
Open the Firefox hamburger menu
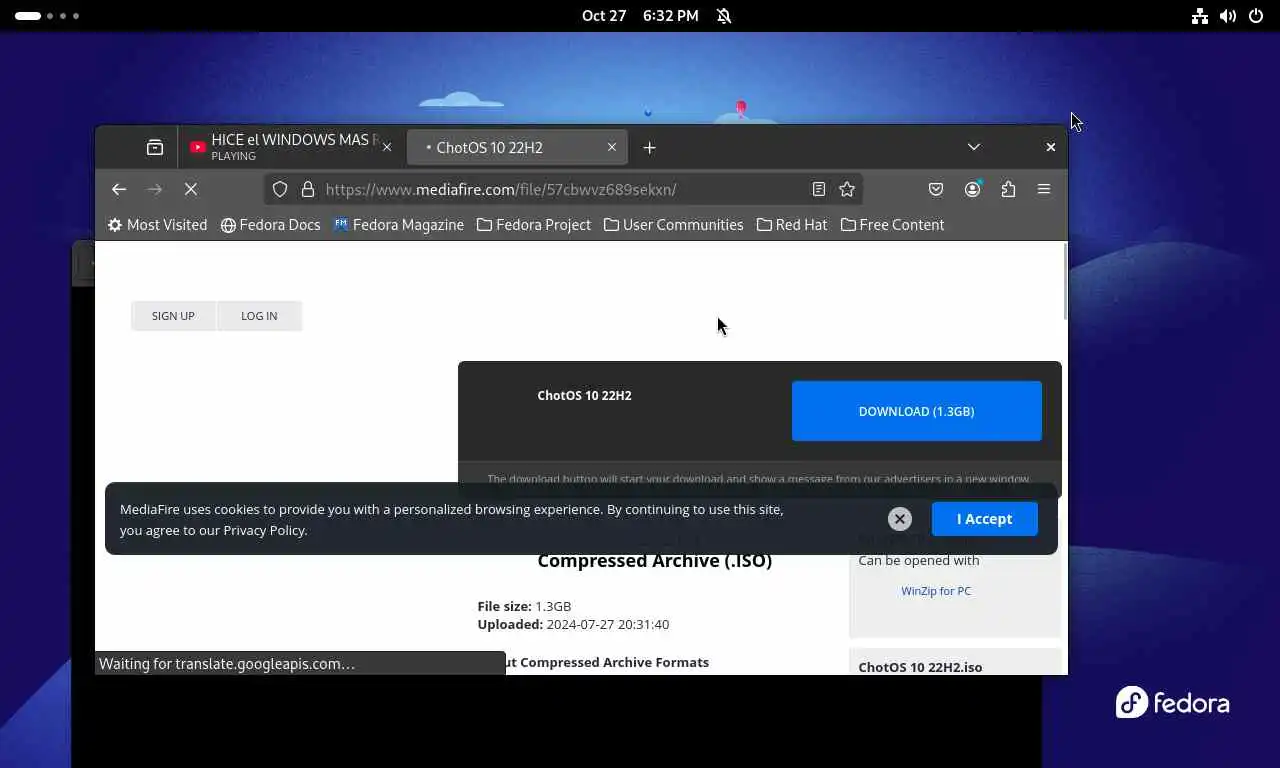click(x=1044, y=189)
